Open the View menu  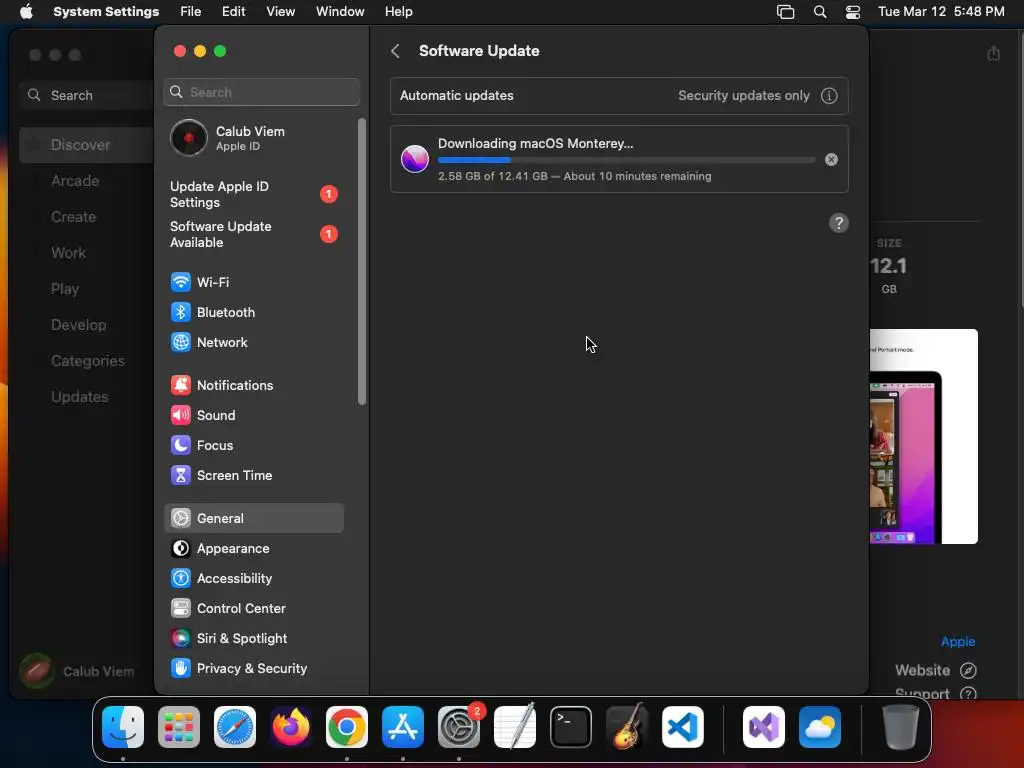(280, 12)
